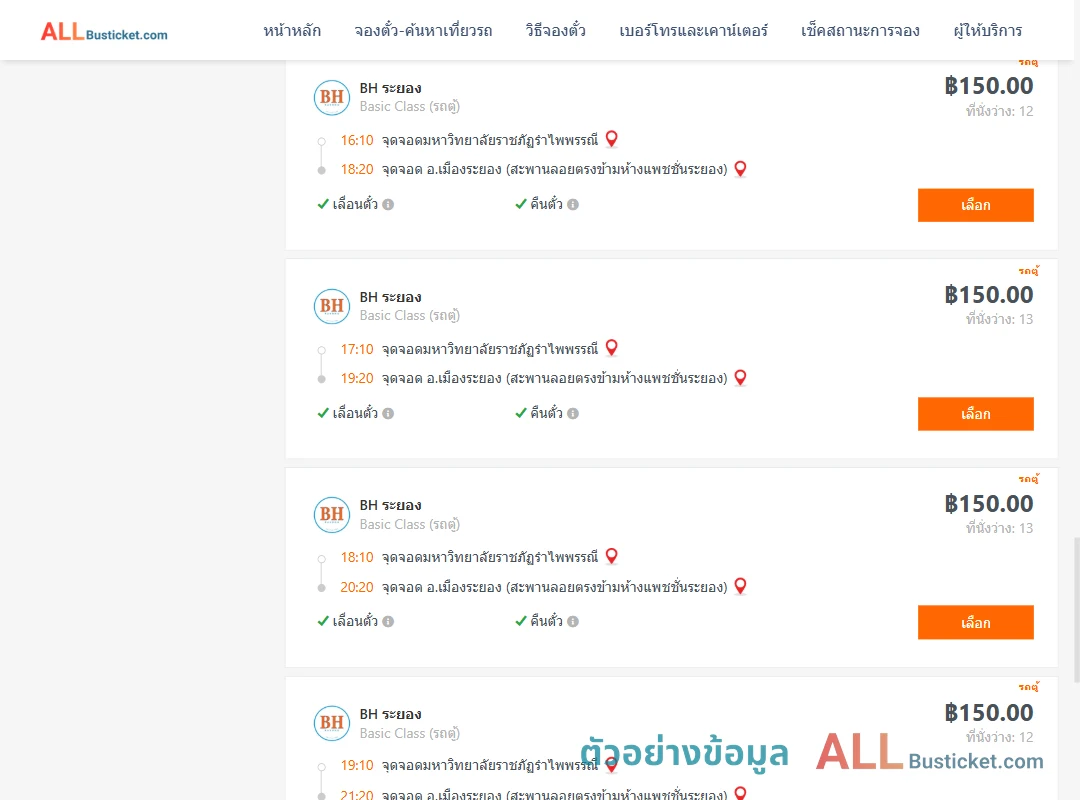
Task: Click 16:10 stop name จุดจอดมหาวิทยาลัยราชภัฏรำไพพรรณี
Action: 490,141
